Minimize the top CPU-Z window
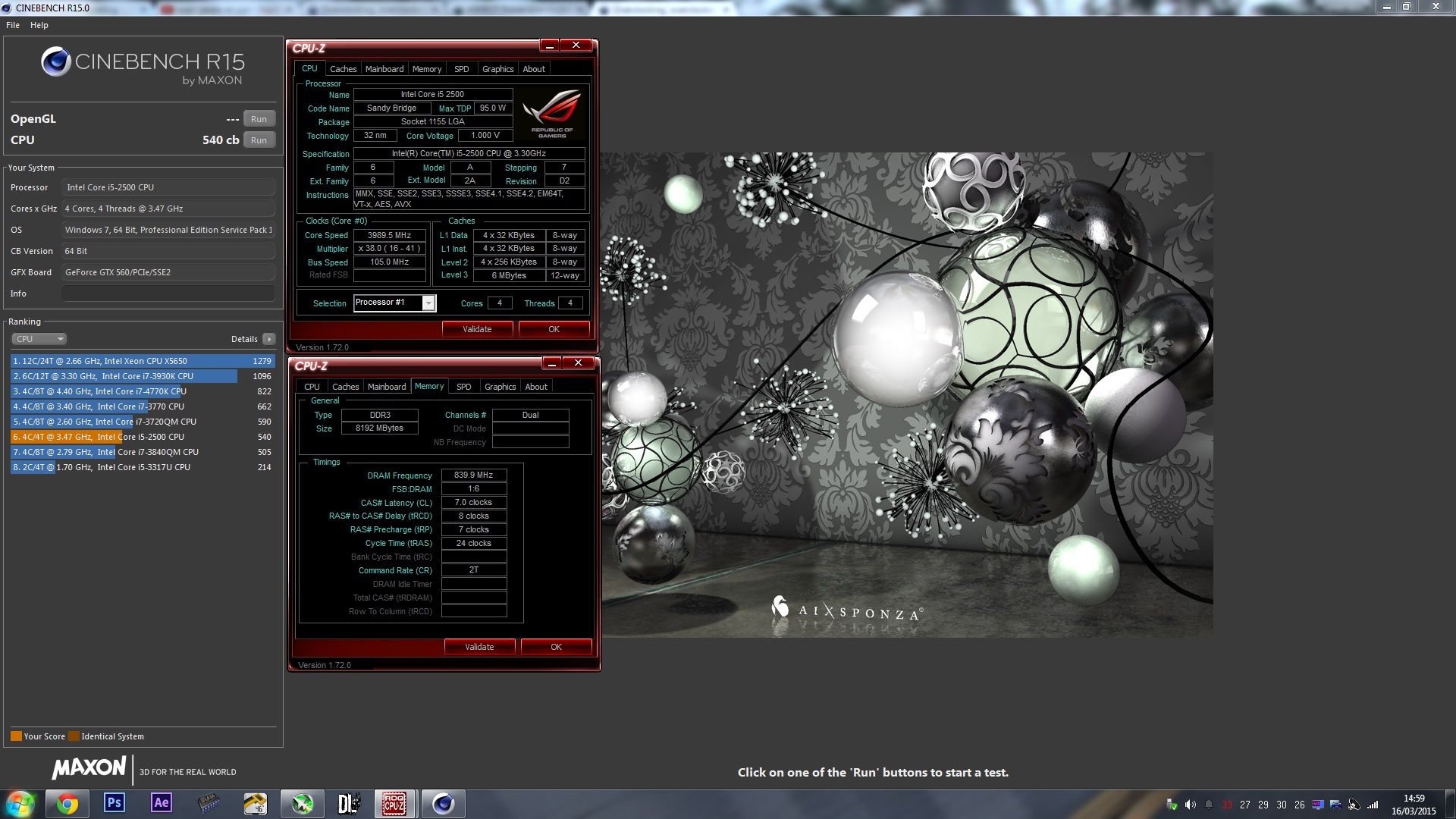This screenshot has height=819, width=1456. click(x=550, y=45)
